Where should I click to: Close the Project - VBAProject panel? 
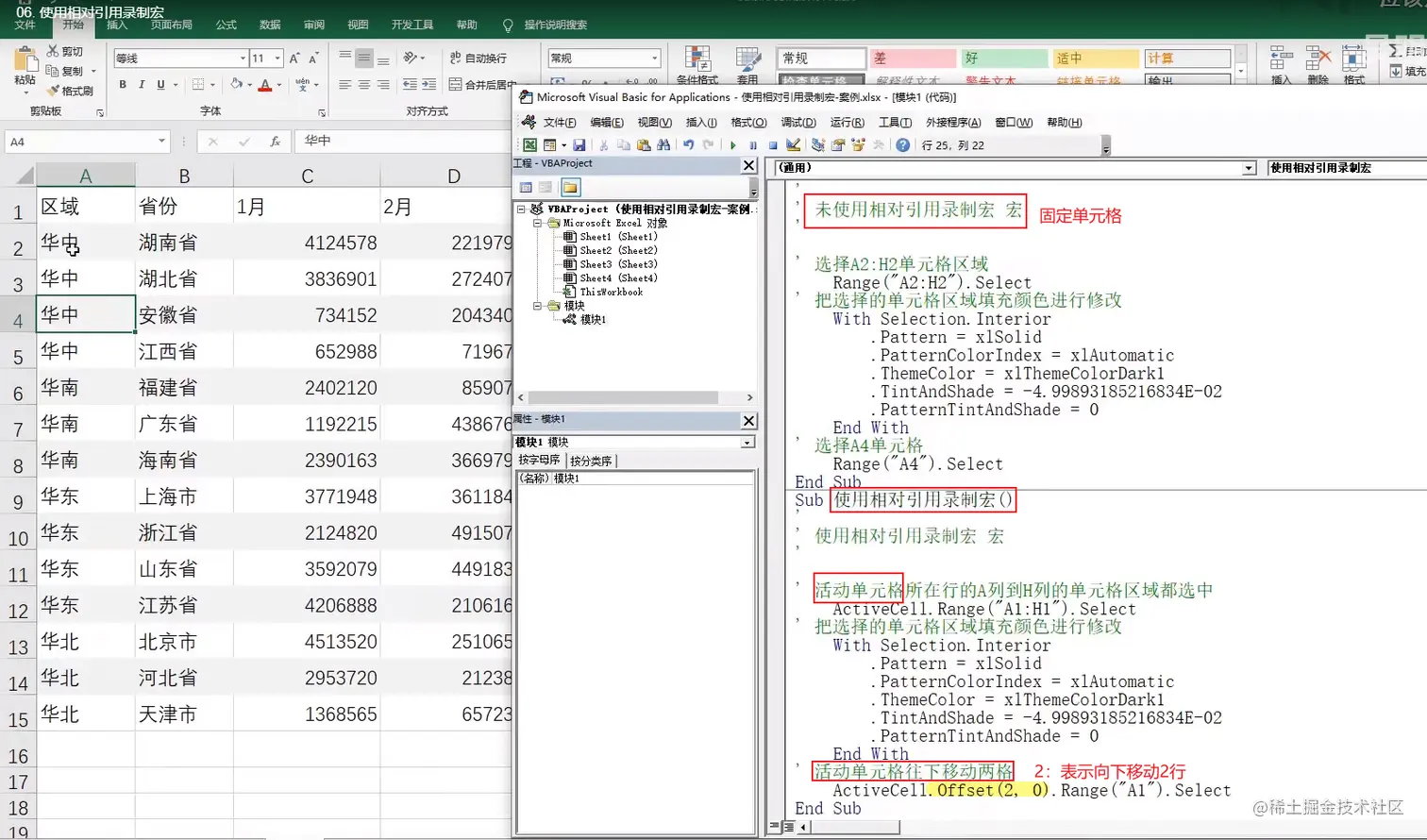(x=748, y=165)
